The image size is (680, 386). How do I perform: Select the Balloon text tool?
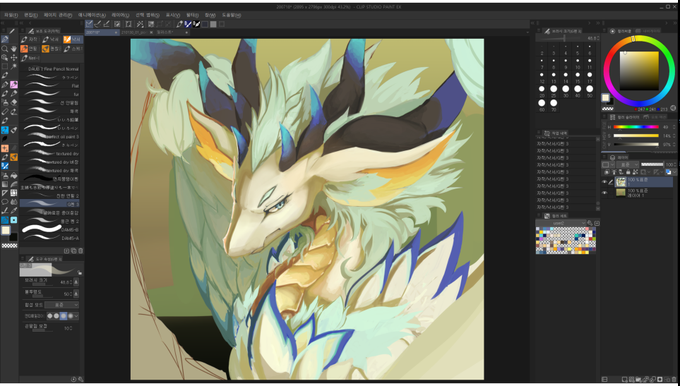click(x=5, y=202)
